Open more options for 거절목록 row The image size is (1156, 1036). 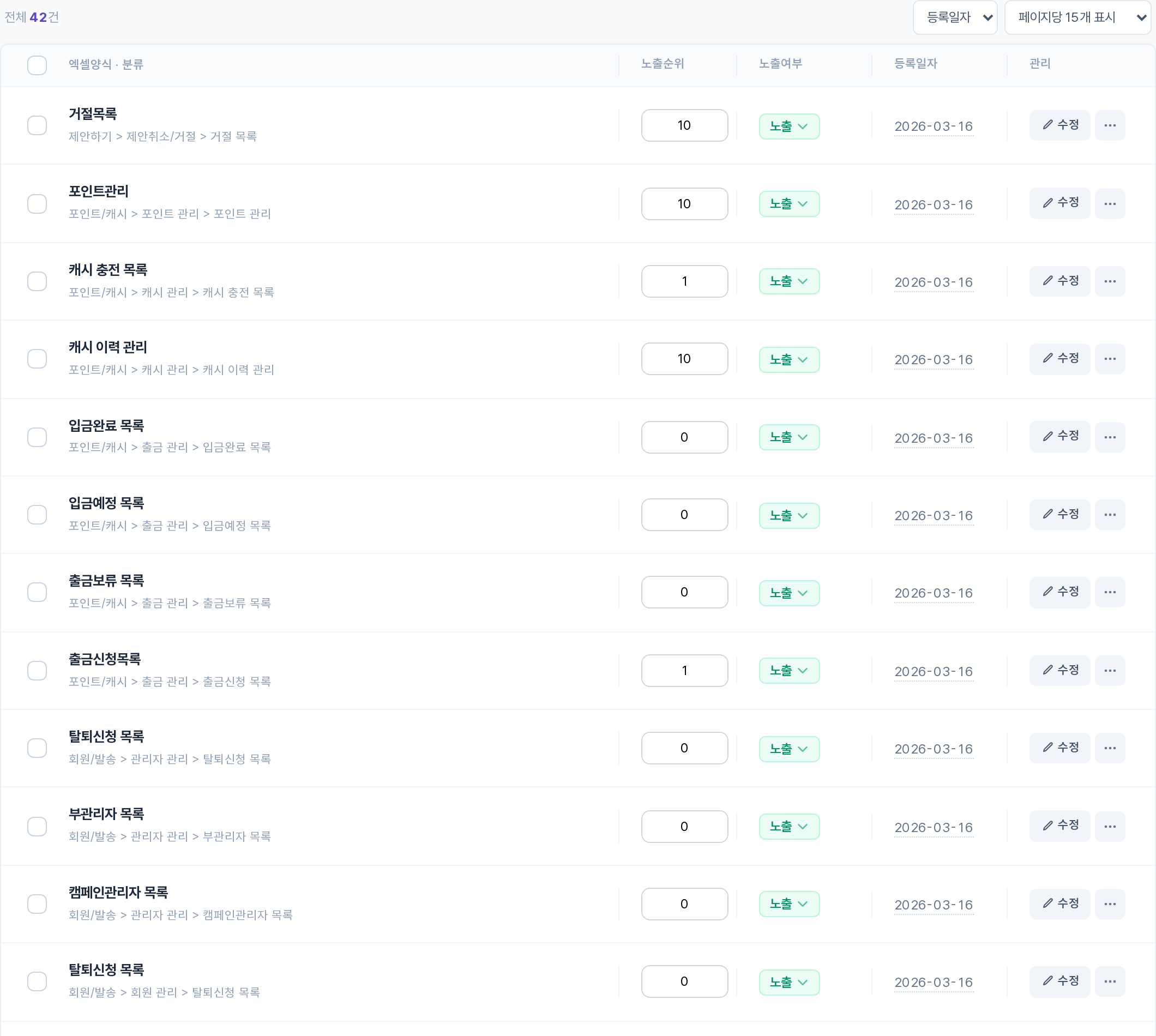coord(1109,125)
